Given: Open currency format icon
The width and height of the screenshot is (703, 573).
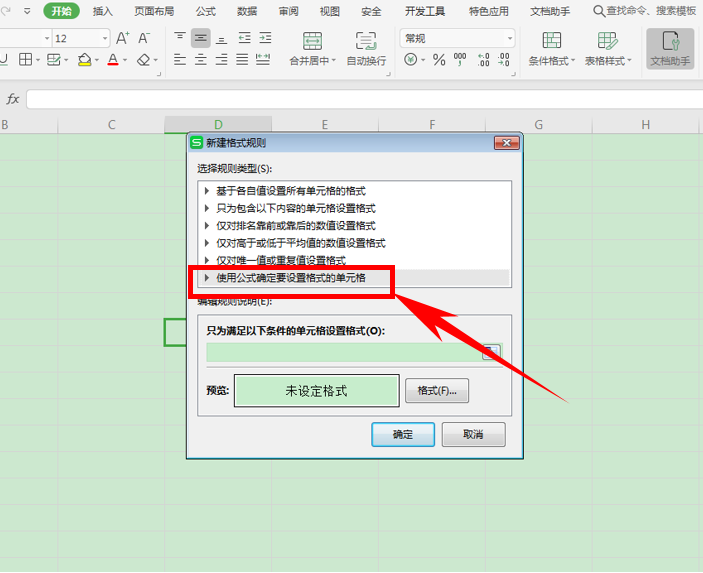Looking at the screenshot, I should tap(410, 59).
